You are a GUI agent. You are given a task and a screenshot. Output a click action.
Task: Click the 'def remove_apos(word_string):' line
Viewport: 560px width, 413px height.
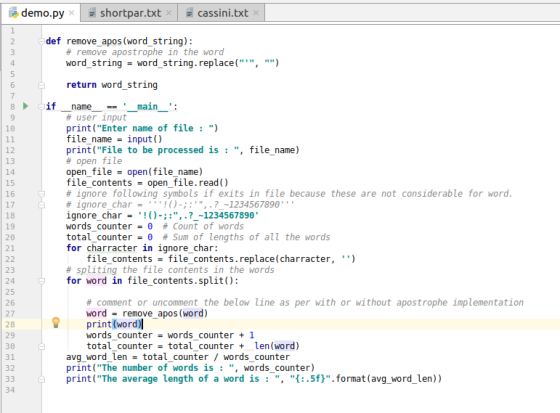point(119,41)
